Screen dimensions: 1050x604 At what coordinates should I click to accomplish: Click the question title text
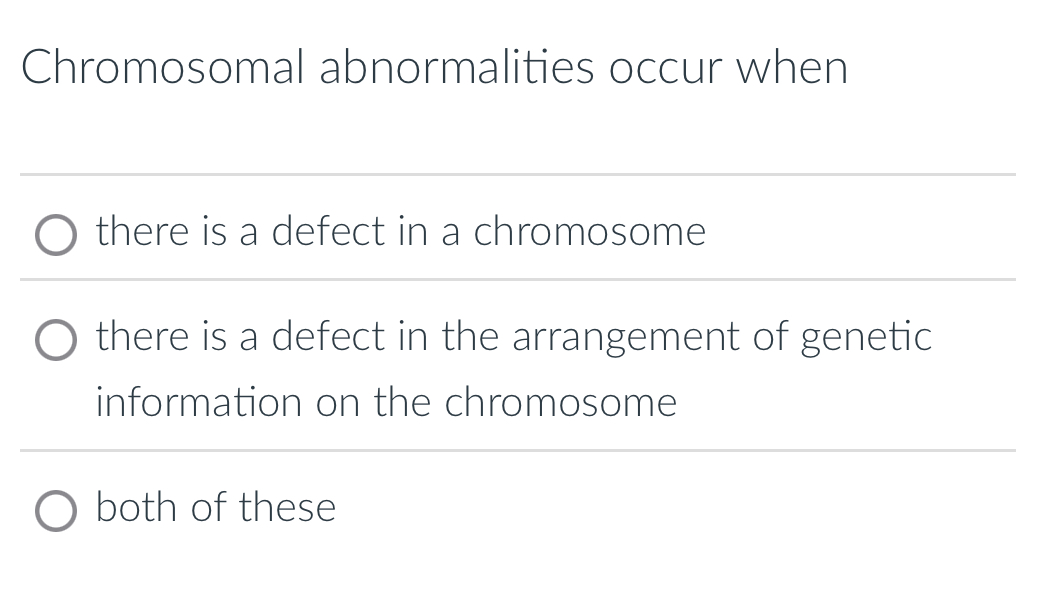click(436, 68)
